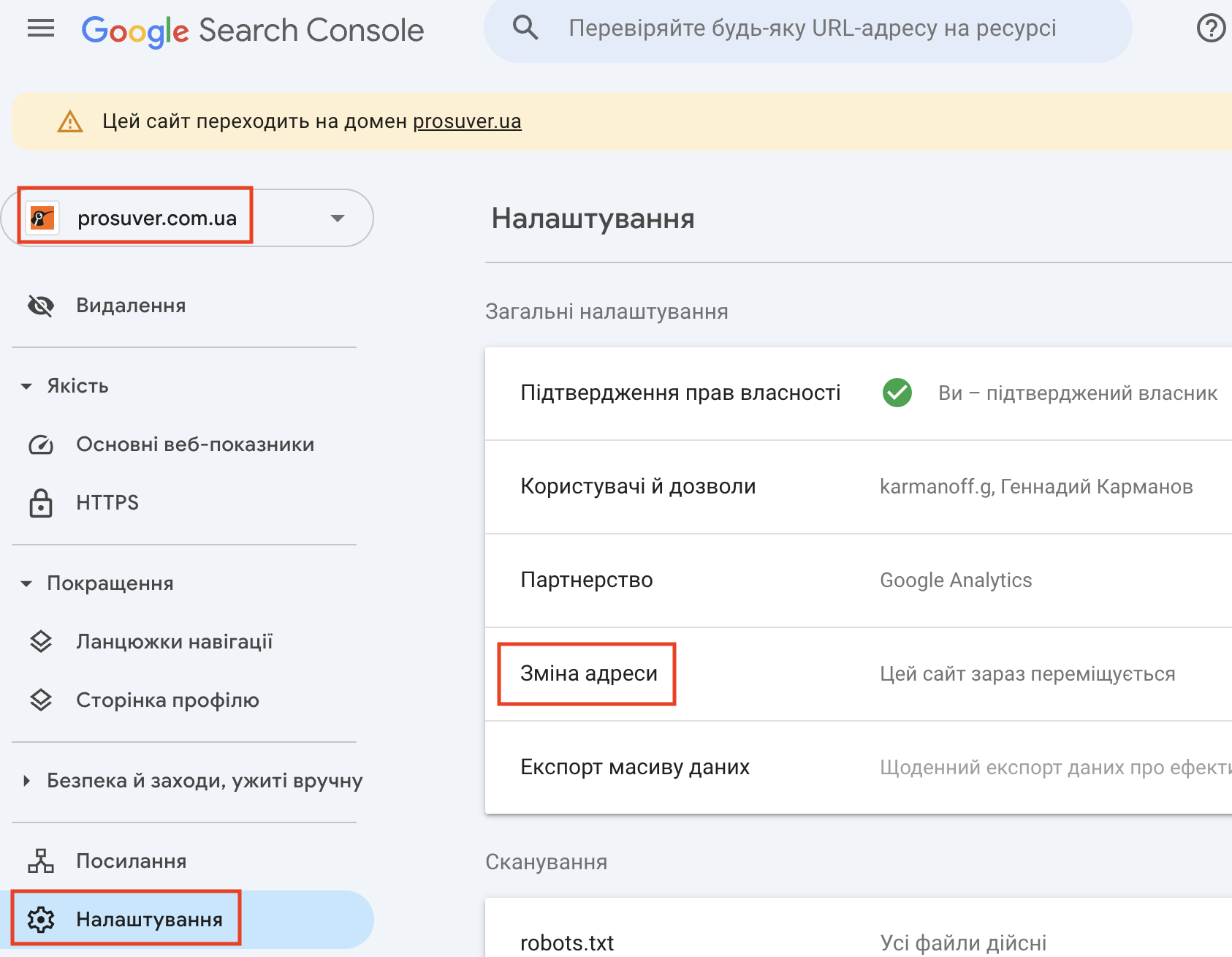Open Основні веб-показники speedometer icon

(x=40, y=445)
